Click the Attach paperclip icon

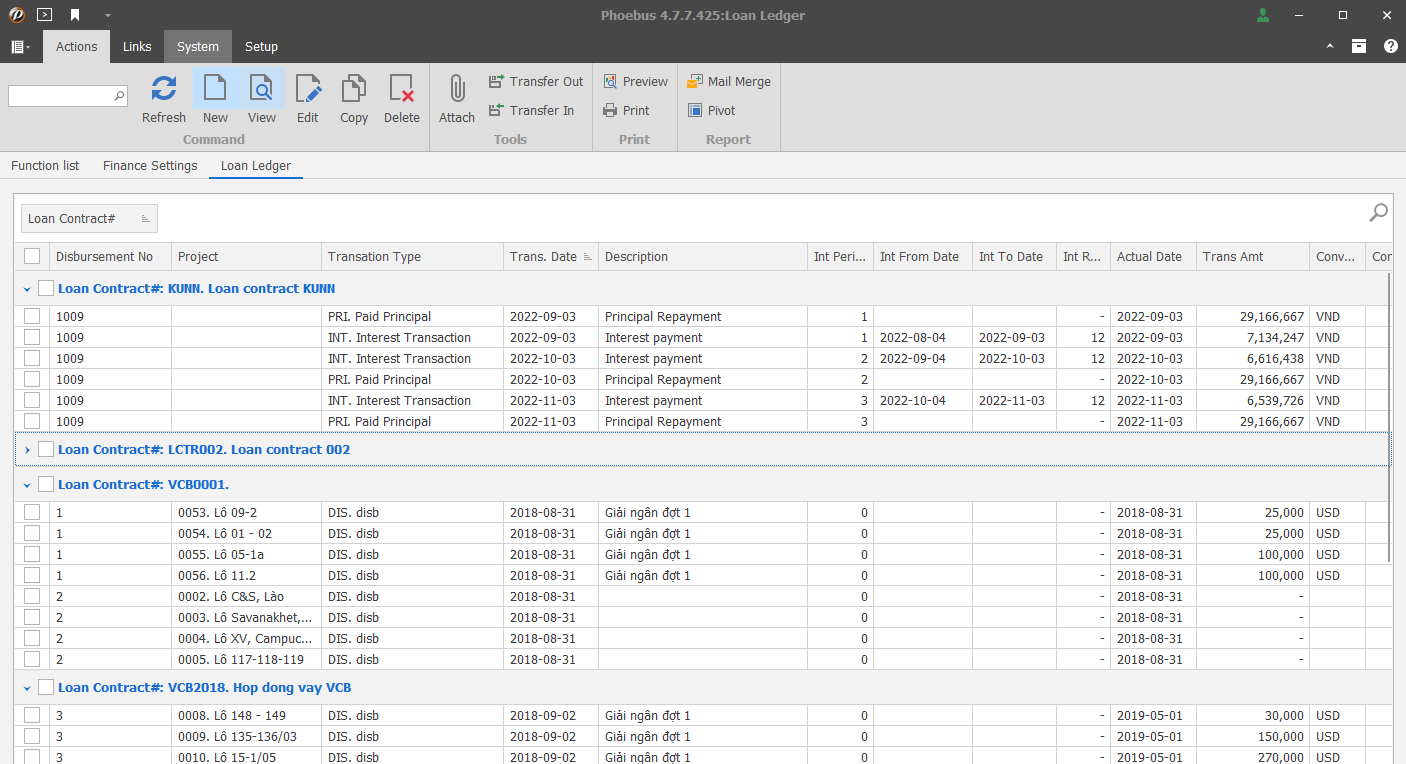[457, 90]
